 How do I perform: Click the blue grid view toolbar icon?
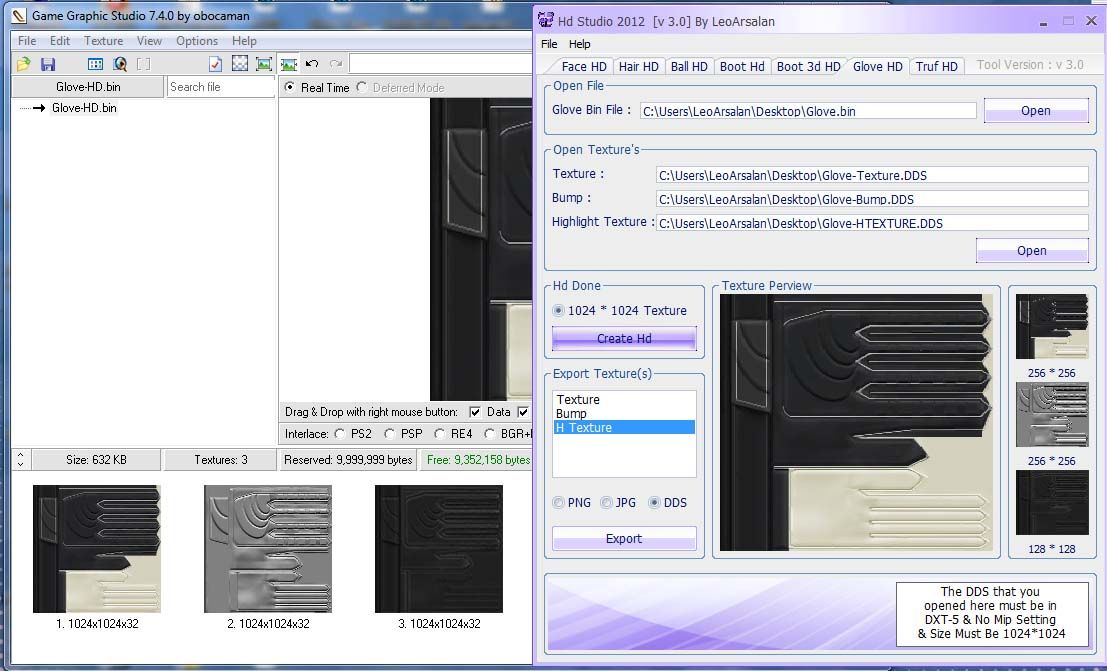pos(95,64)
